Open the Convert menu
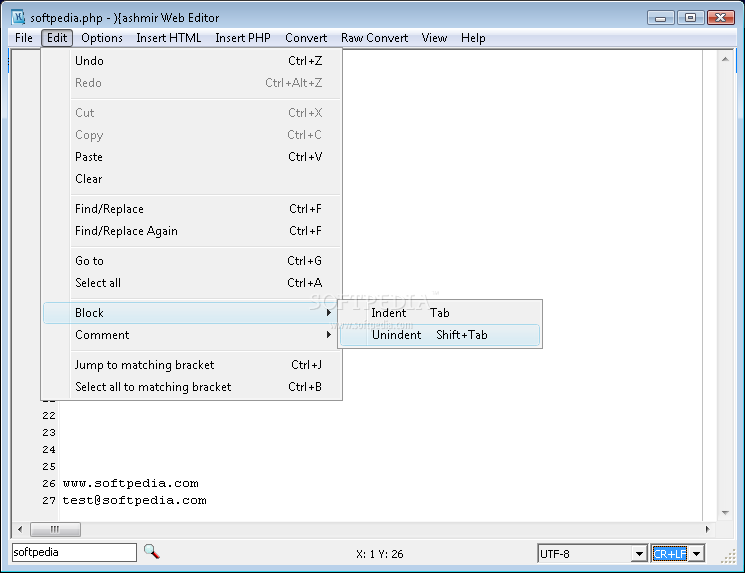Image resolution: width=745 pixels, height=573 pixels. (x=306, y=38)
